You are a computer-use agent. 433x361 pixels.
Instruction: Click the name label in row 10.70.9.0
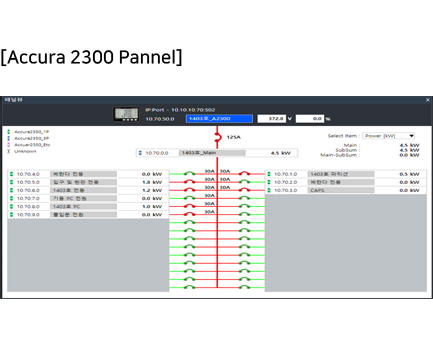click(x=83, y=215)
